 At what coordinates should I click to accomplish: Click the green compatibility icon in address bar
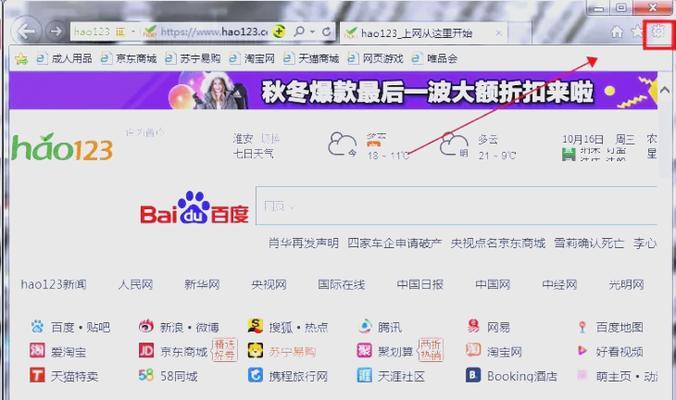tap(279, 31)
